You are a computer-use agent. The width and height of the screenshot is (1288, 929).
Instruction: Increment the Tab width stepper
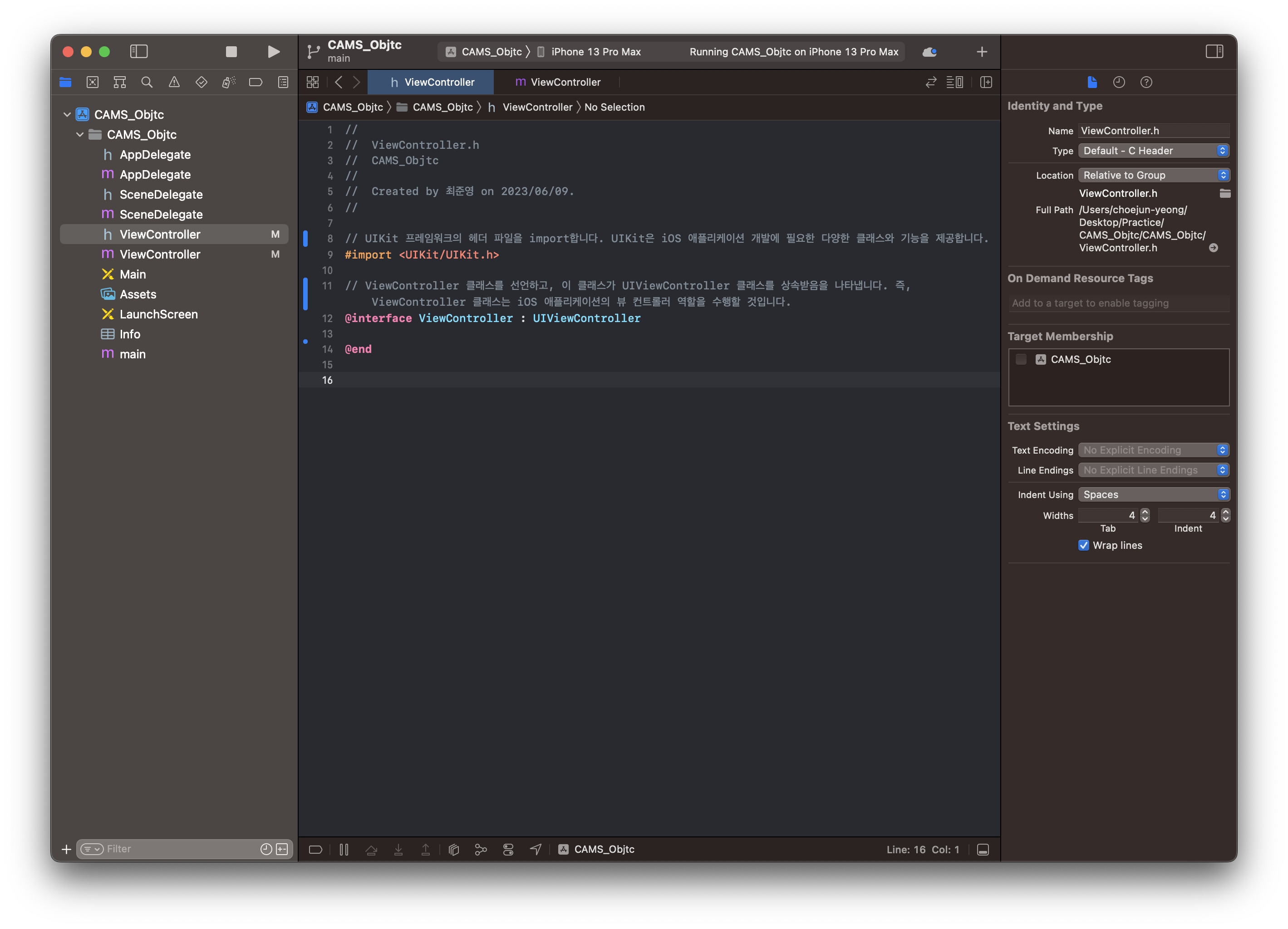(1145, 512)
